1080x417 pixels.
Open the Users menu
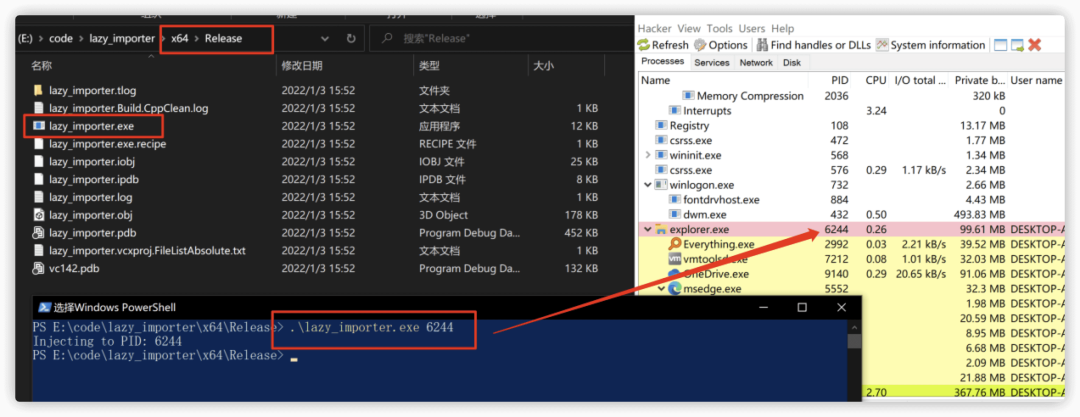(752, 28)
